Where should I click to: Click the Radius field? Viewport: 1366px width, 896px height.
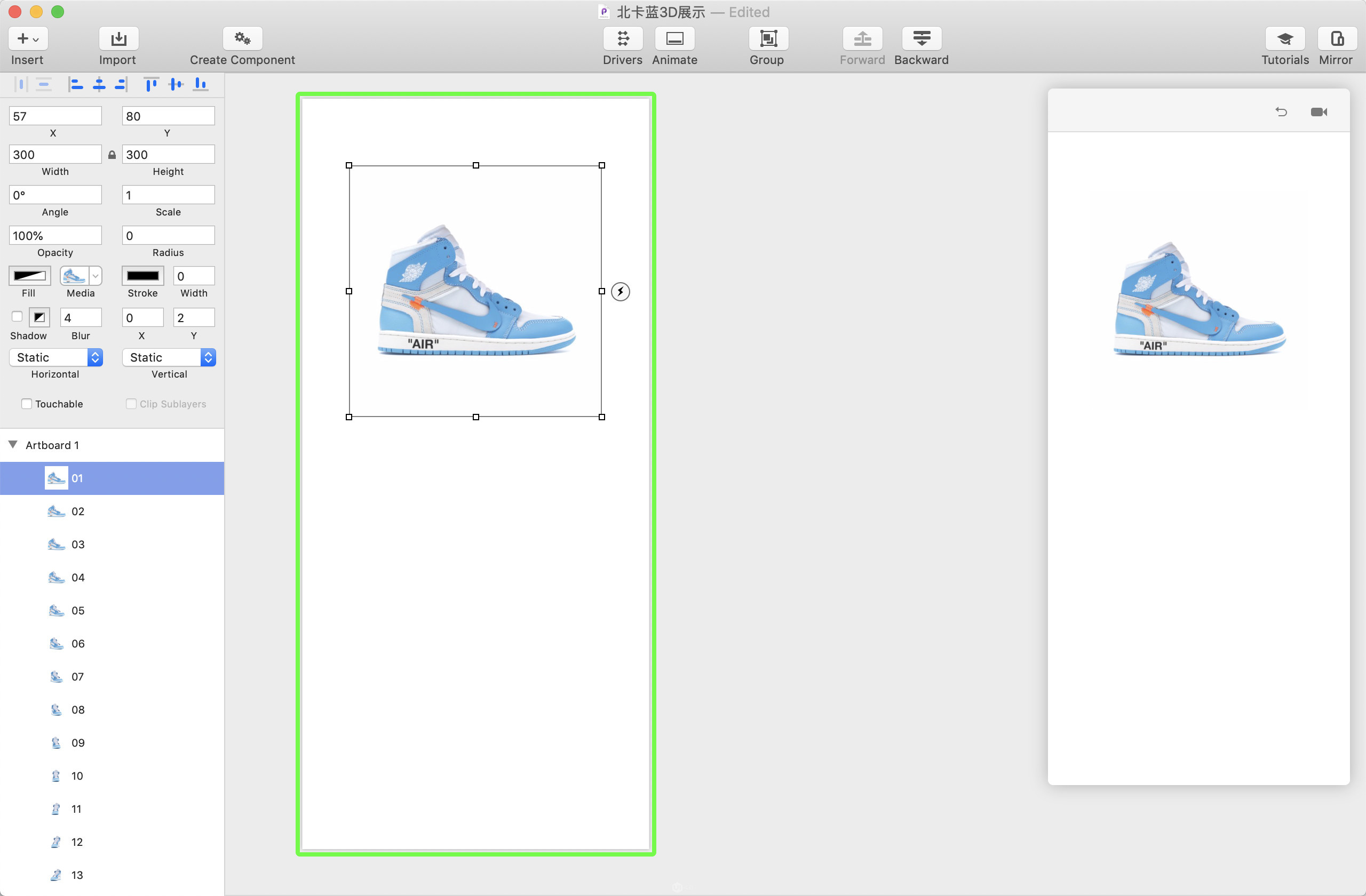[168, 236]
